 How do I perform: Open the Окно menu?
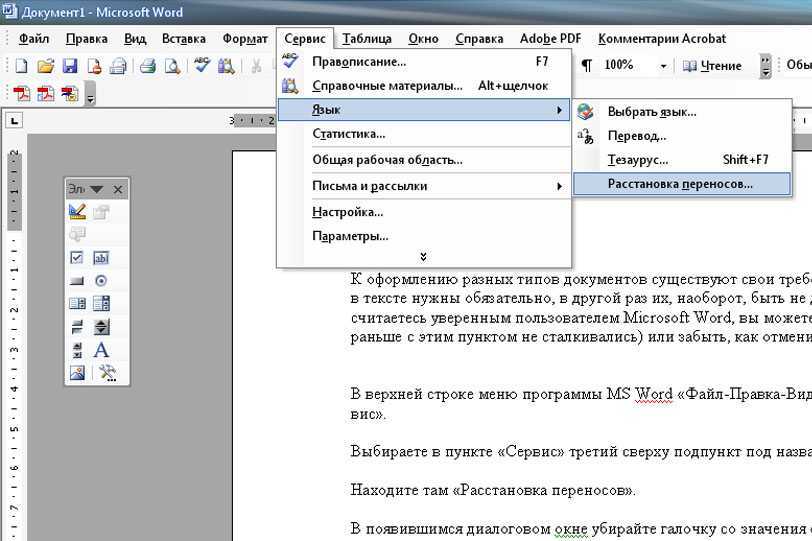(x=423, y=39)
